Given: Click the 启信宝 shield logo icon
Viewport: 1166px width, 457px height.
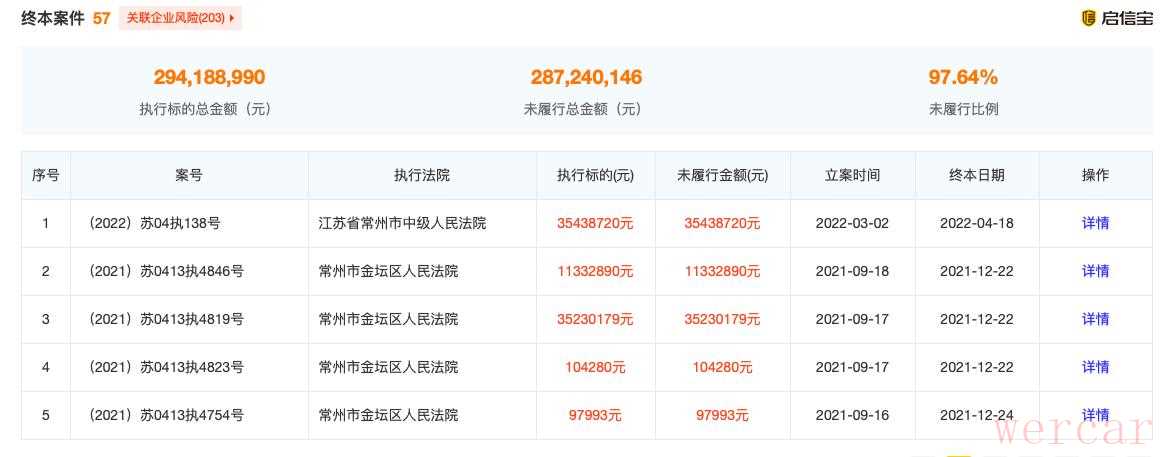Looking at the screenshot, I should 1089,18.
